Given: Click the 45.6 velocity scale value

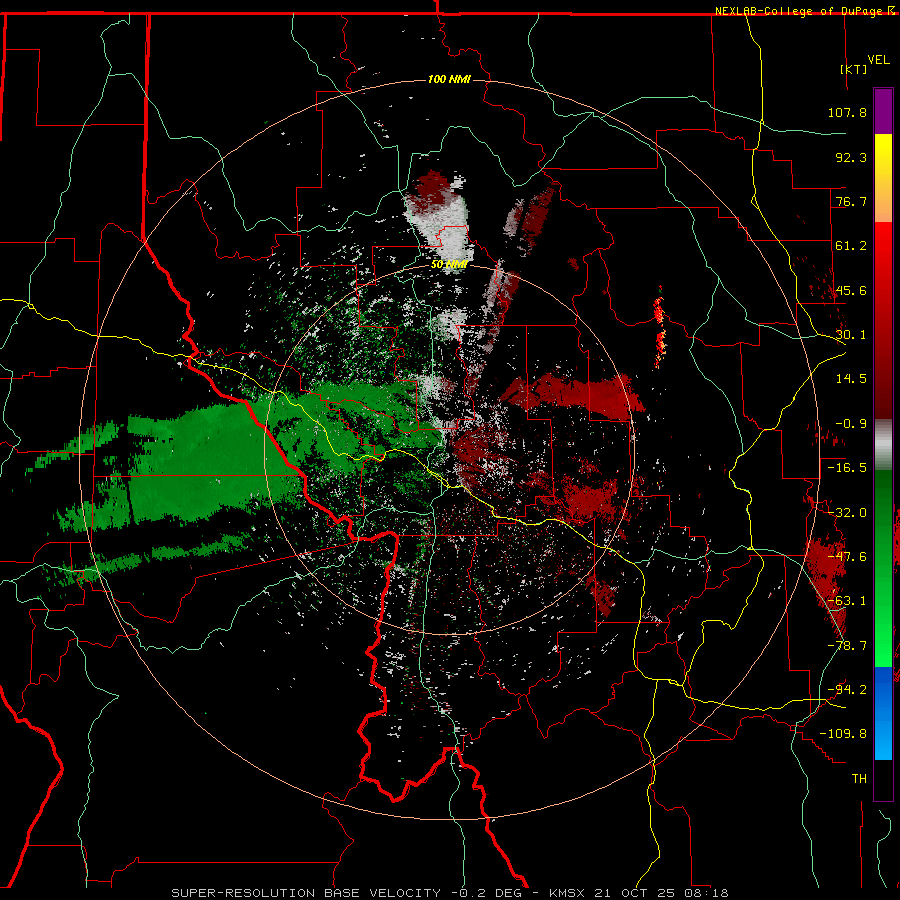Looking at the screenshot, I should tap(851, 290).
